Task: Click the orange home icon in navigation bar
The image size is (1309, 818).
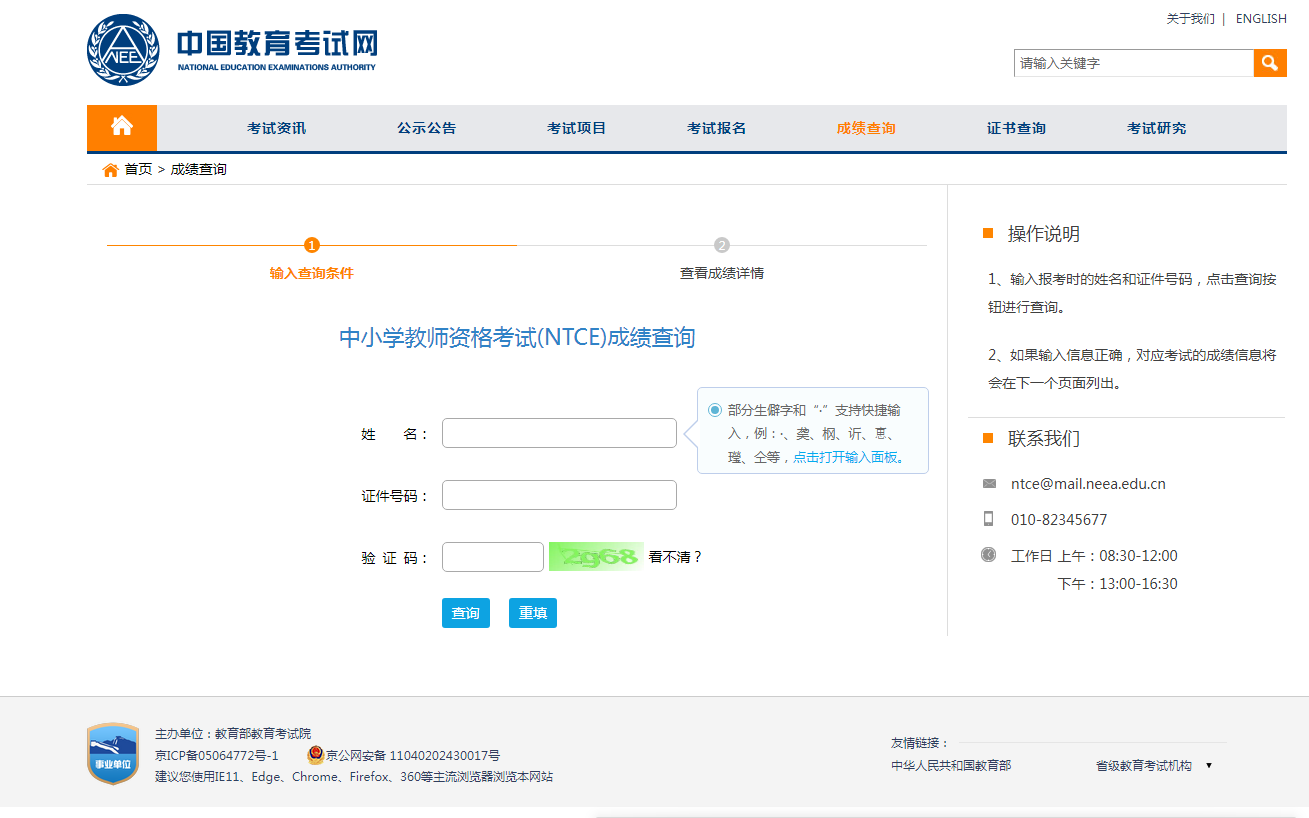Action: (x=122, y=127)
